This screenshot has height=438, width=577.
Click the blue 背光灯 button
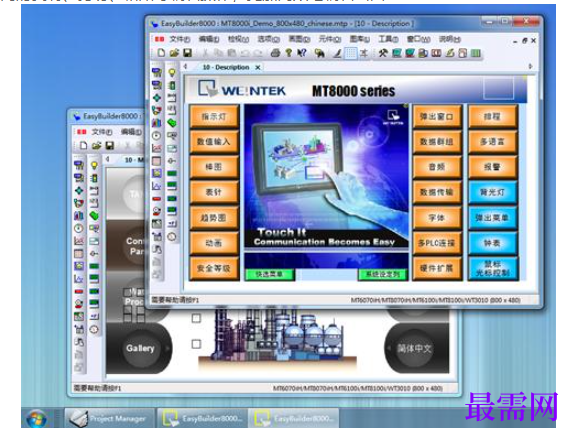492,192
